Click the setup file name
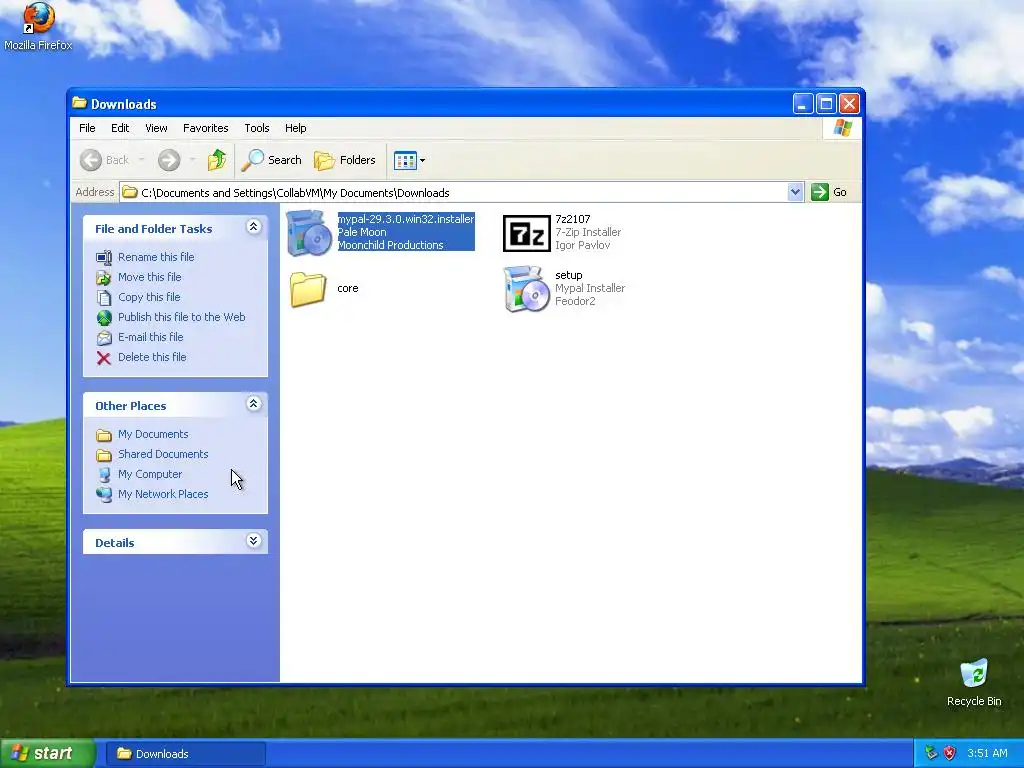 pyautogui.click(x=569, y=276)
